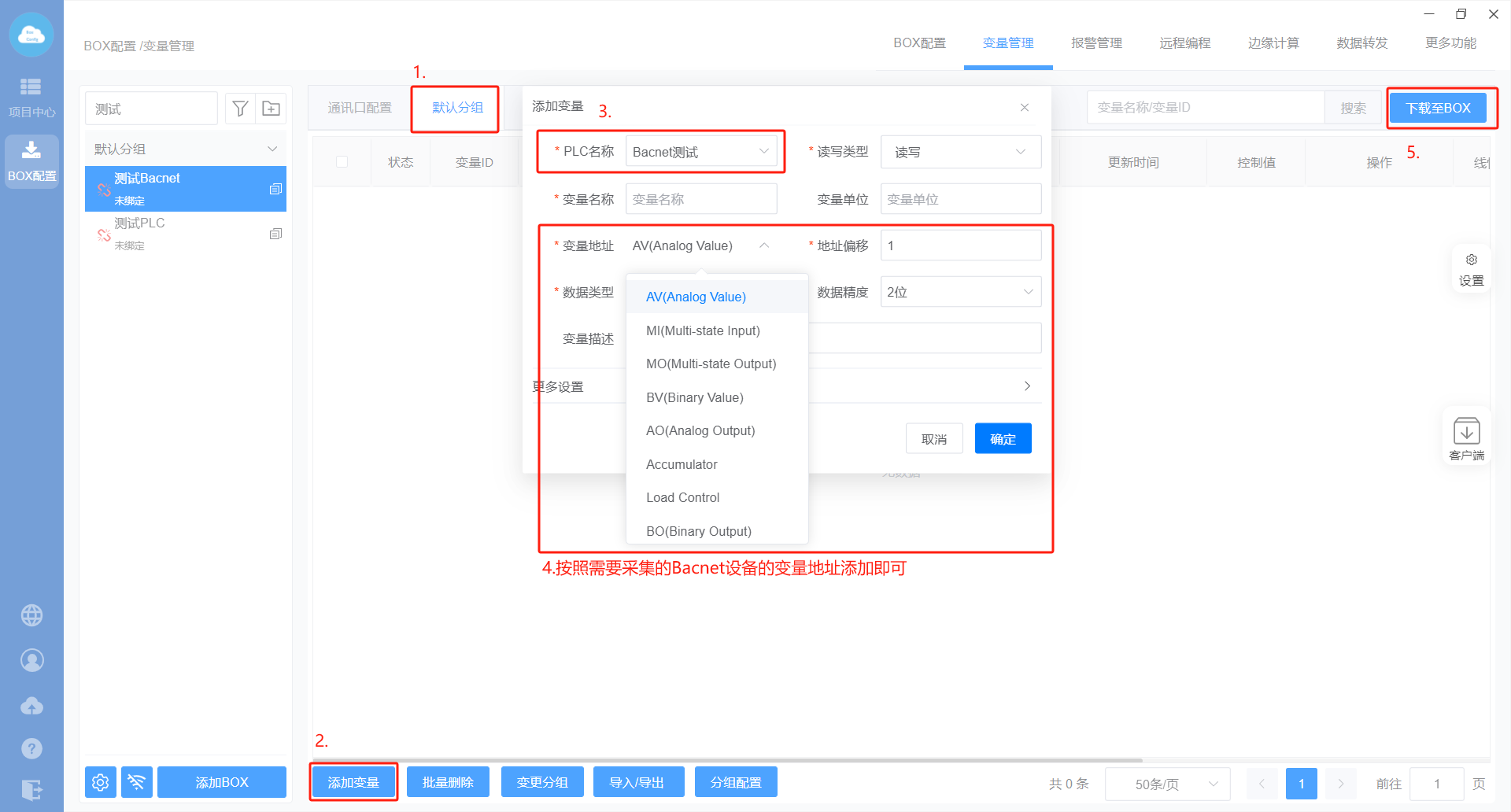
Task: Open the 数据精度 dropdown
Action: [960, 292]
